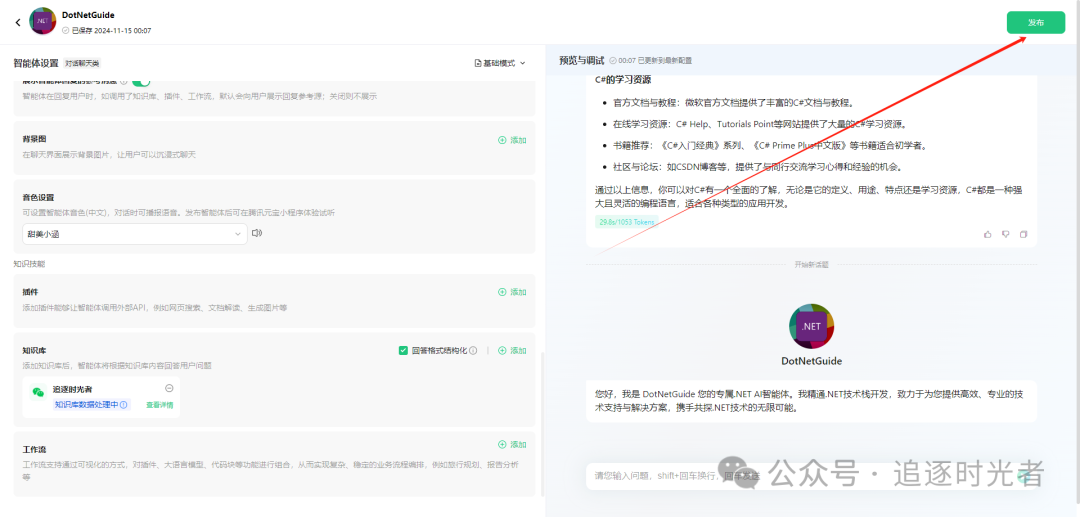Toggle the 回答格式结构化 checkbox

tap(404, 350)
